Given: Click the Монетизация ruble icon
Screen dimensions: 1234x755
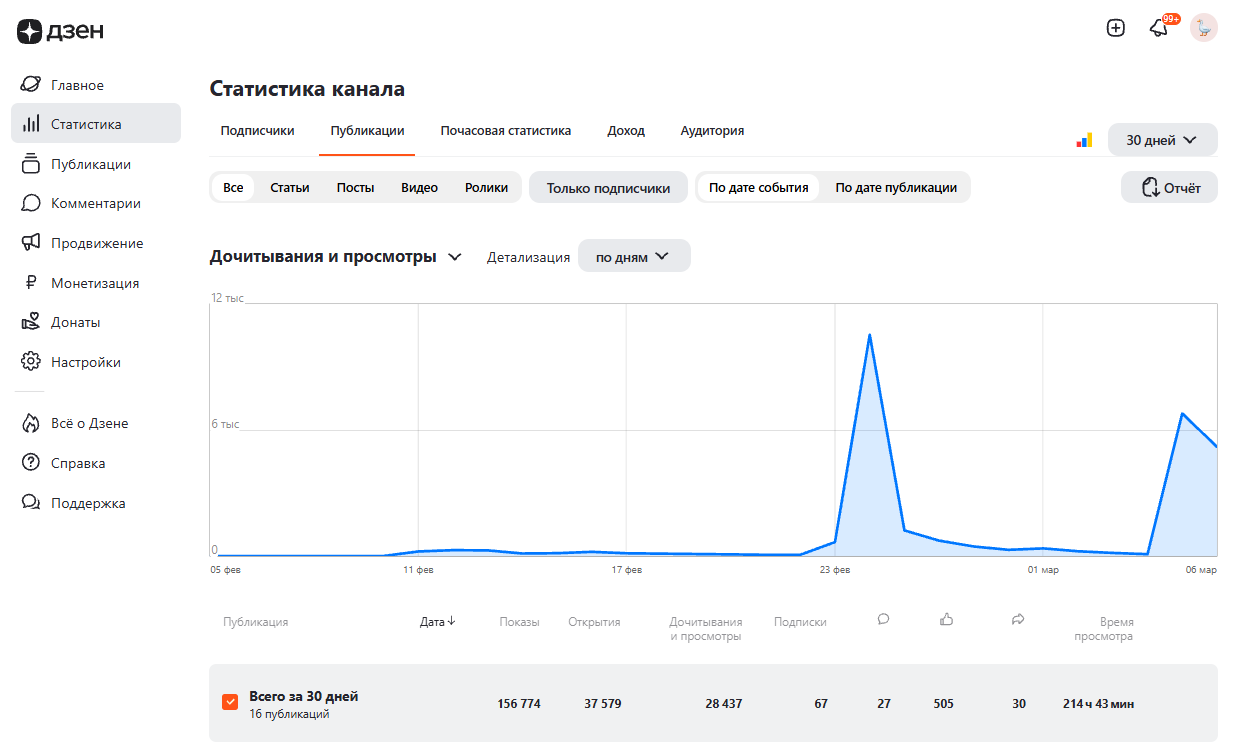Looking at the screenshot, I should pyautogui.click(x=31, y=283).
